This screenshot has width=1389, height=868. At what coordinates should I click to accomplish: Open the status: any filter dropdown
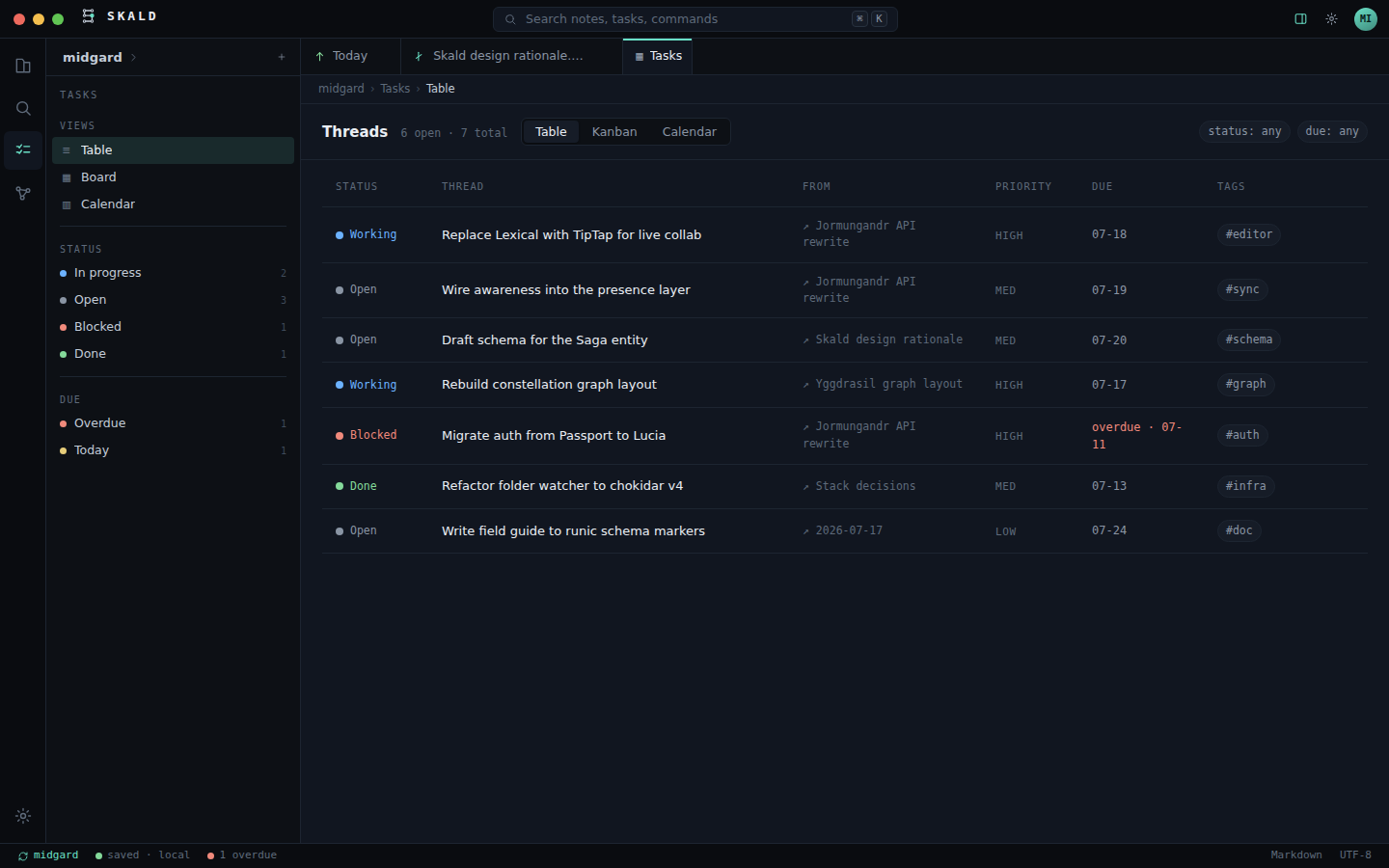point(1244,131)
